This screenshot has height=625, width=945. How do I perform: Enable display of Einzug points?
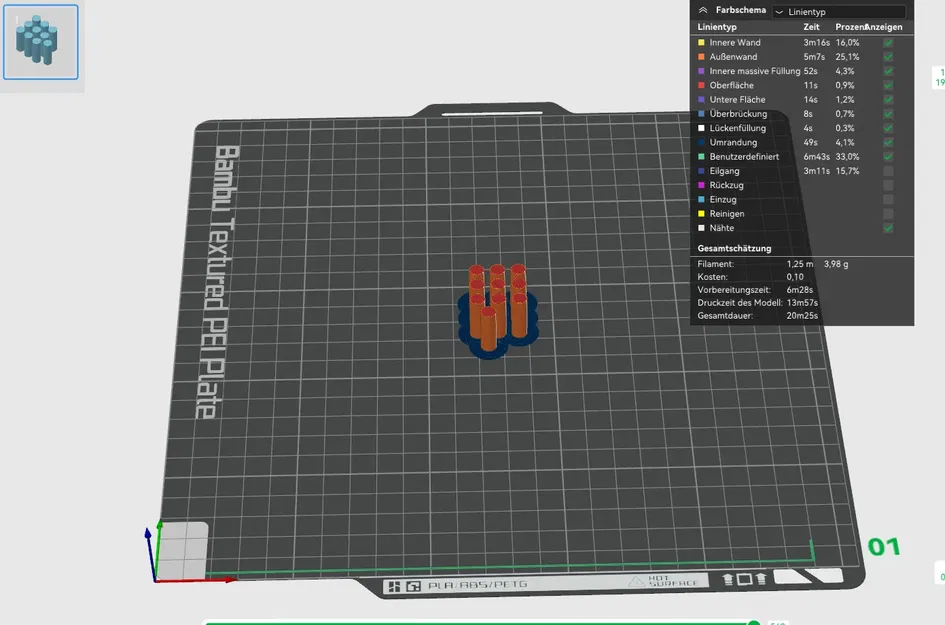[x=888, y=199]
